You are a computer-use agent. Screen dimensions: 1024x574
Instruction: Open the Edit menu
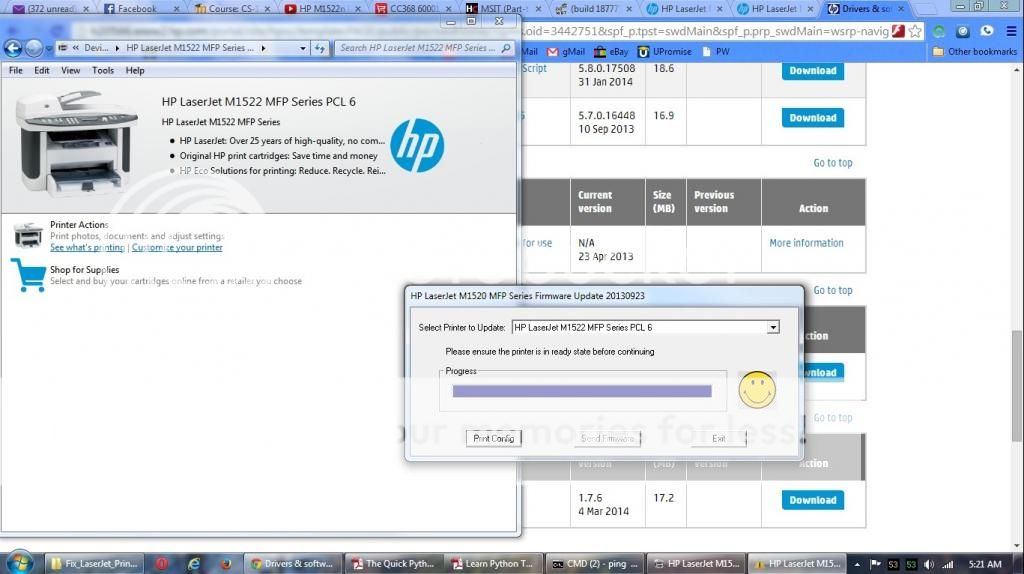coord(42,71)
